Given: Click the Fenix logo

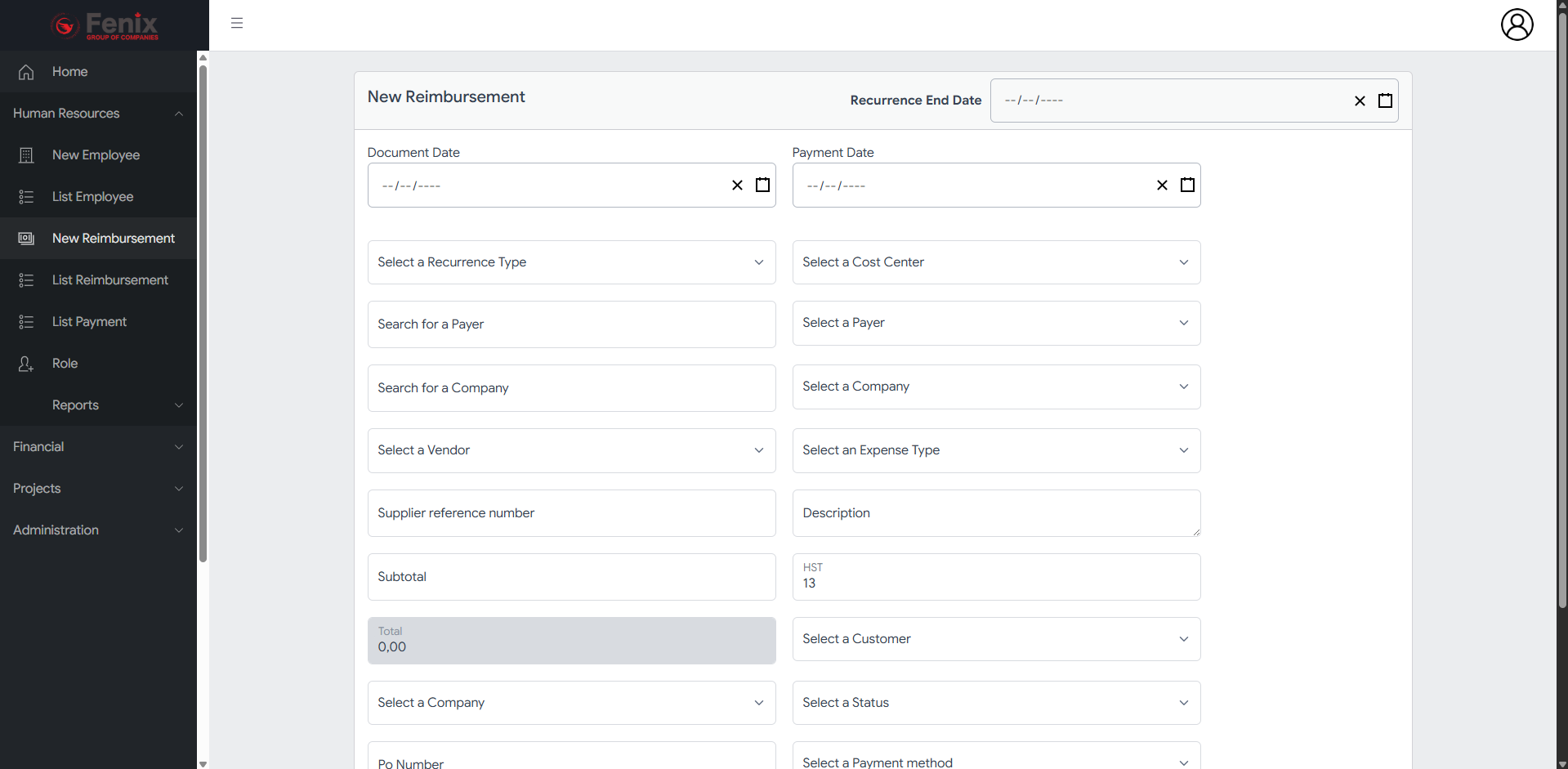Looking at the screenshot, I should 105,25.
